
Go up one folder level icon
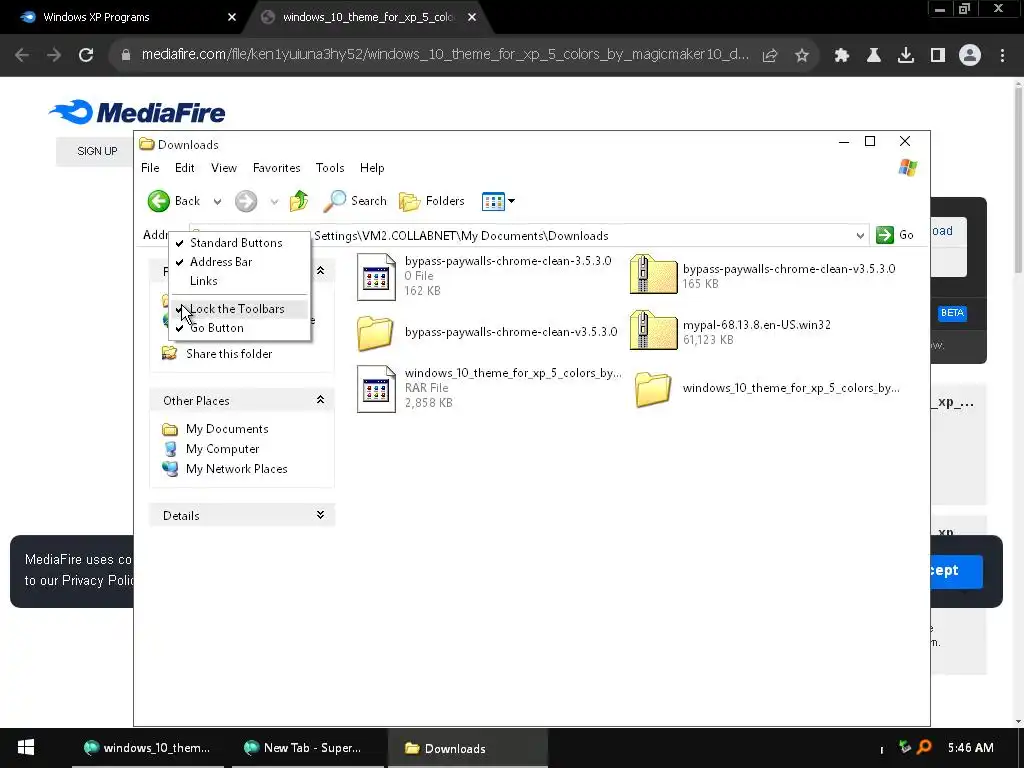tap(299, 201)
